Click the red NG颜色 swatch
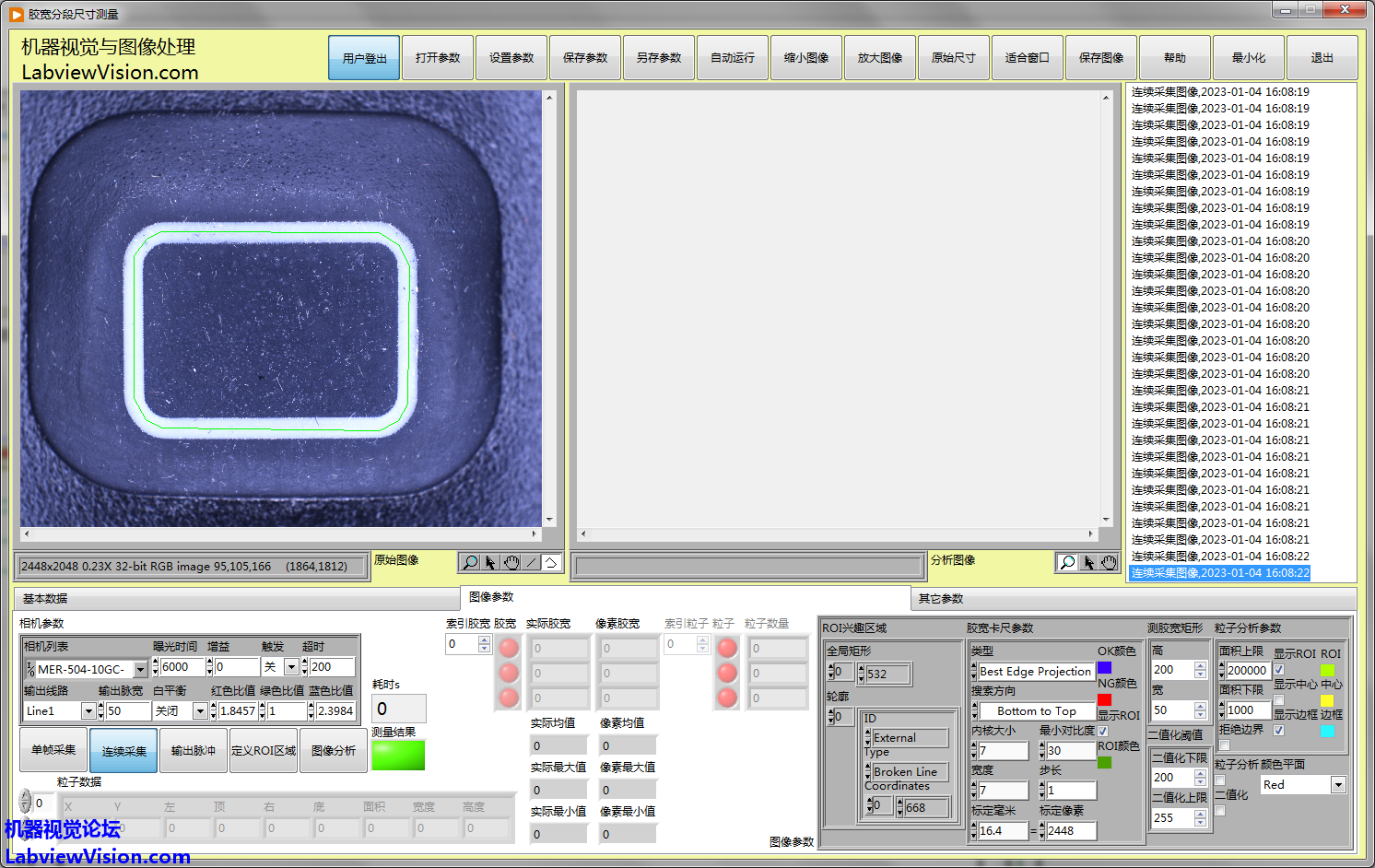The image size is (1375, 868). coord(1104,700)
